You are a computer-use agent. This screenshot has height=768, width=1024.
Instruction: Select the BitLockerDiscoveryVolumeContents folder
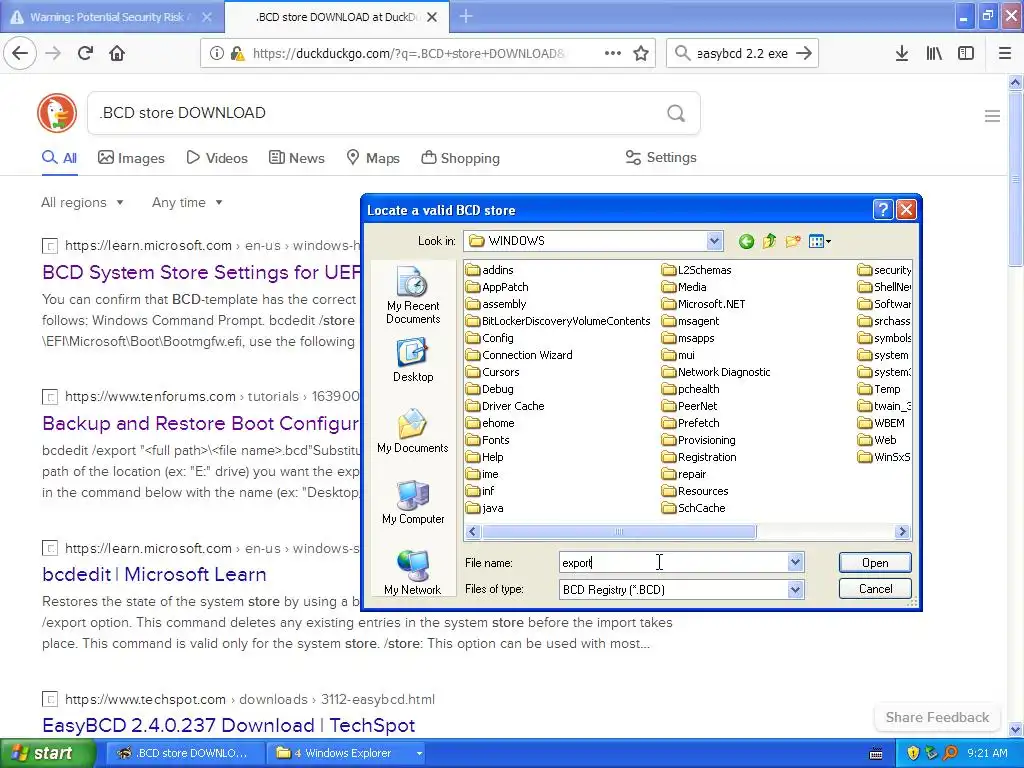point(558,321)
